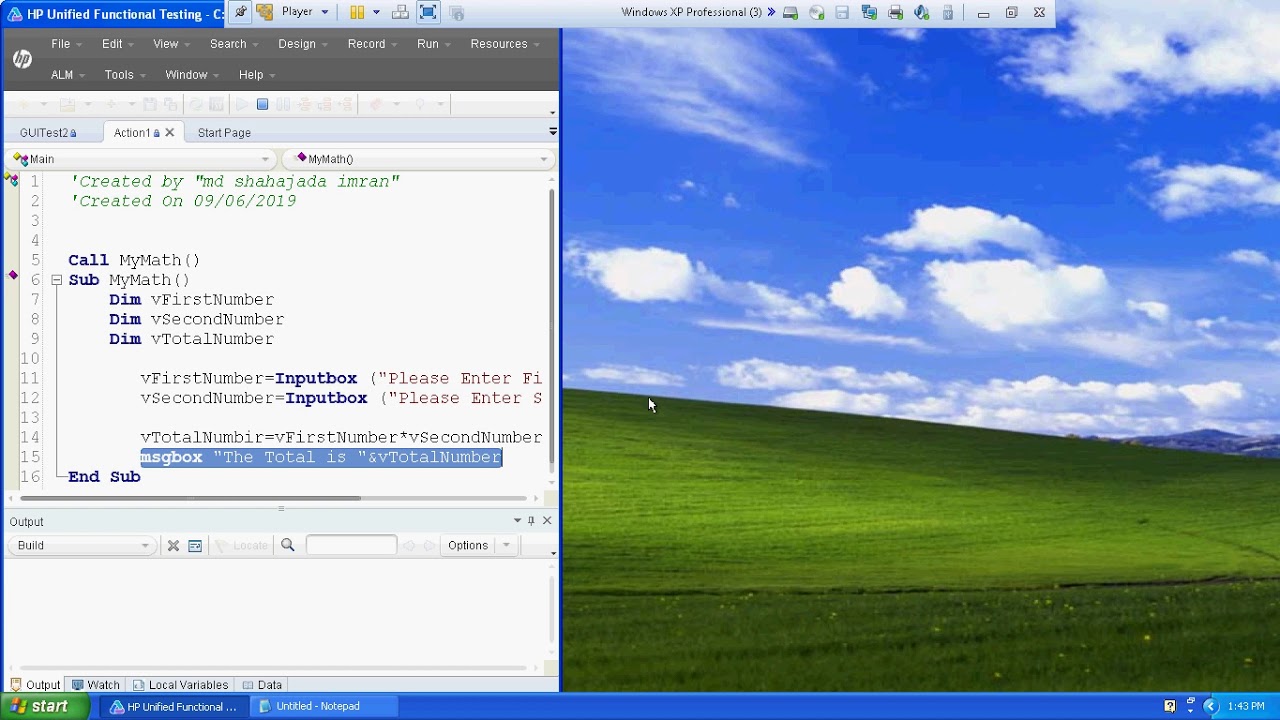Click the enter full screen icon
The height and width of the screenshot is (720, 1280).
pyautogui.click(x=428, y=12)
